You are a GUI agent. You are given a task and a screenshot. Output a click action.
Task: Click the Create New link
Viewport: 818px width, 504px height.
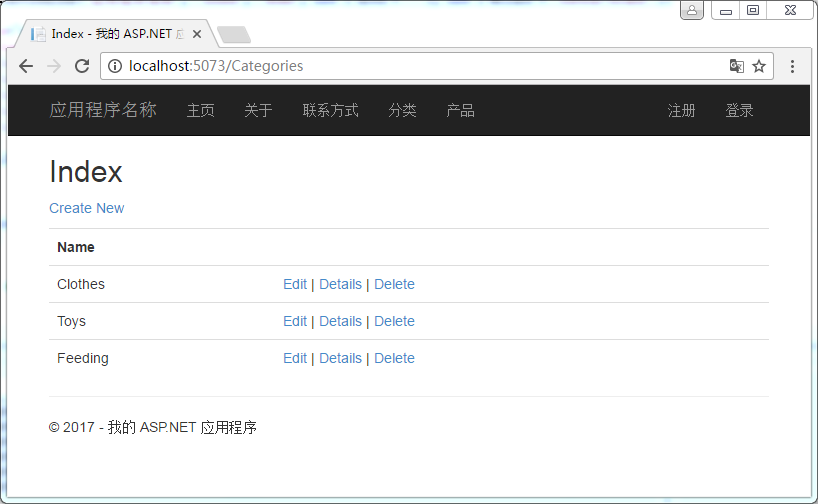click(87, 208)
